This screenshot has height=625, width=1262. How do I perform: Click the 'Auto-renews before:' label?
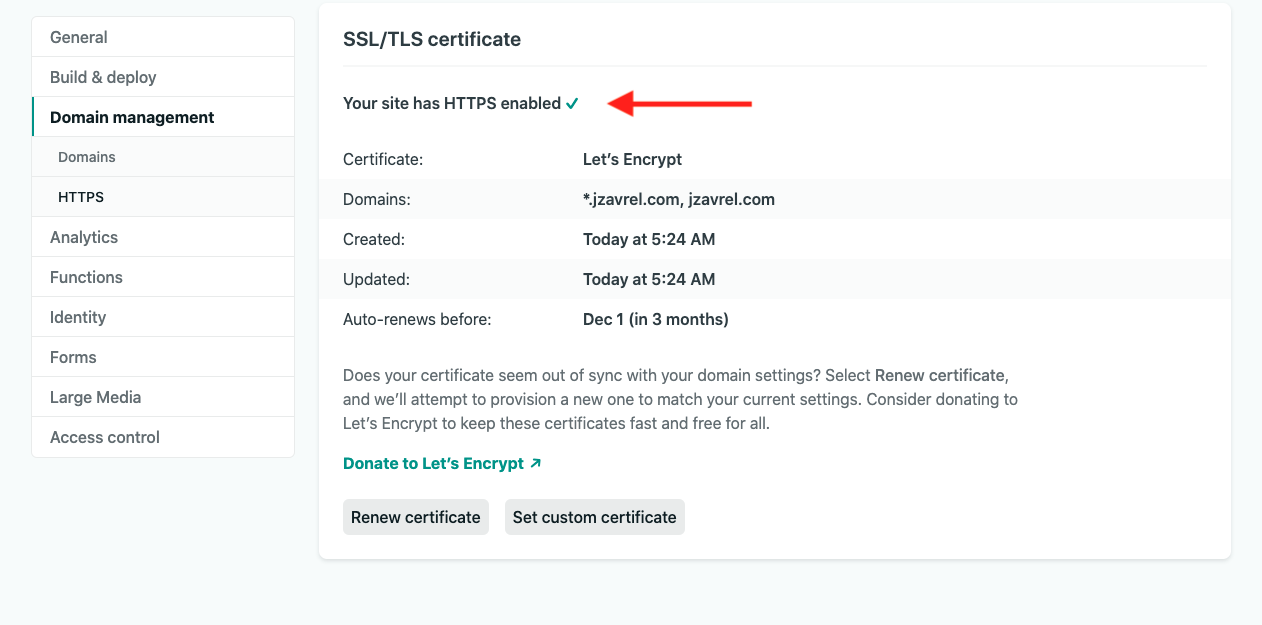point(417,319)
